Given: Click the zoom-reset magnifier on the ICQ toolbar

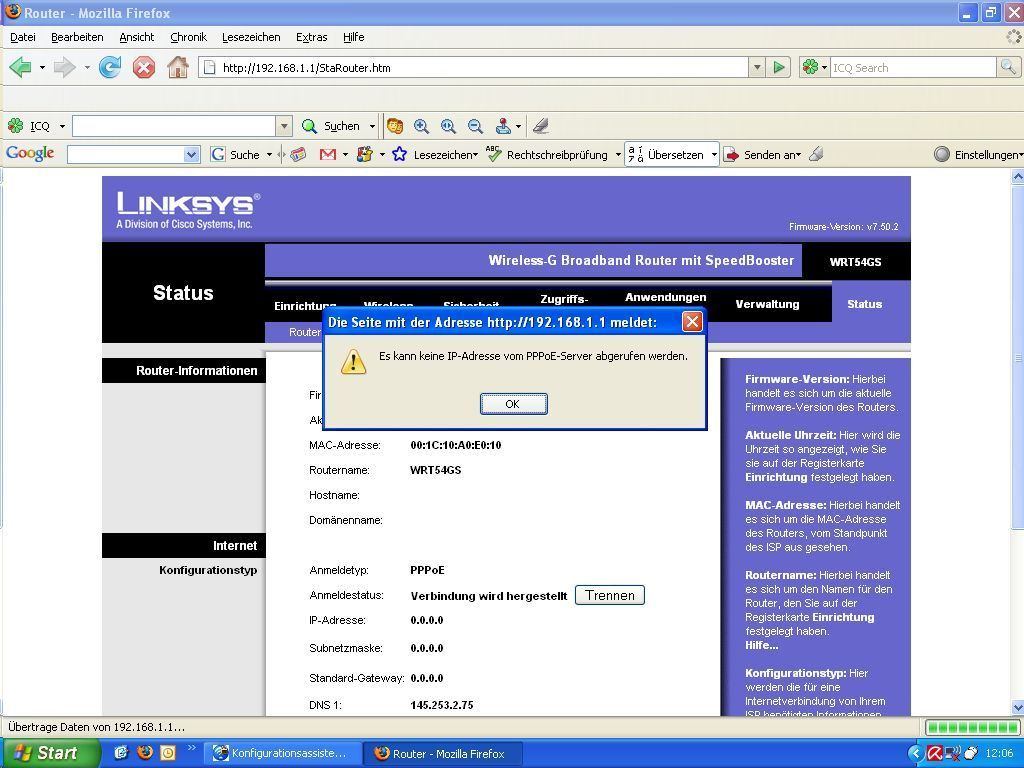Looking at the screenshot, I should point(448,125).
